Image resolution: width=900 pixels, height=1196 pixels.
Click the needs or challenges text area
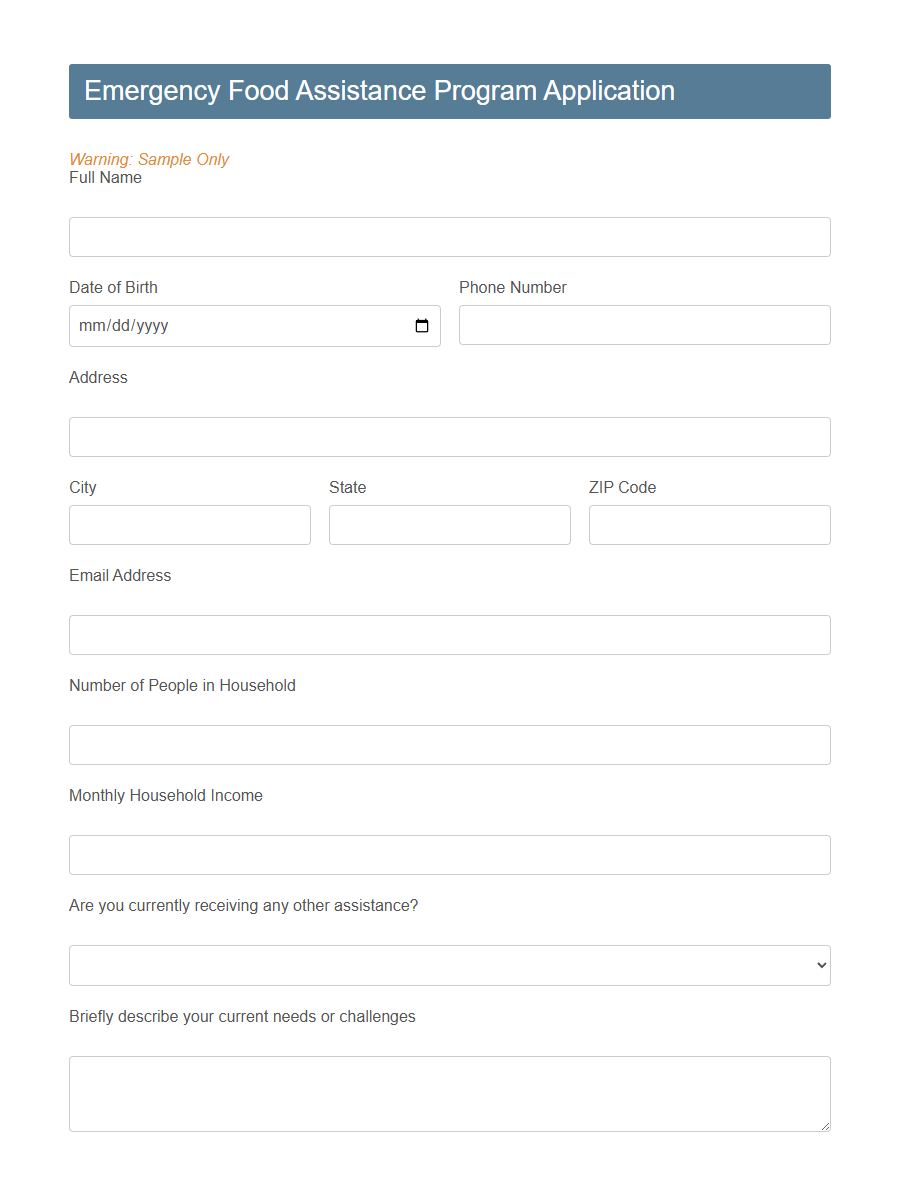449,1090
